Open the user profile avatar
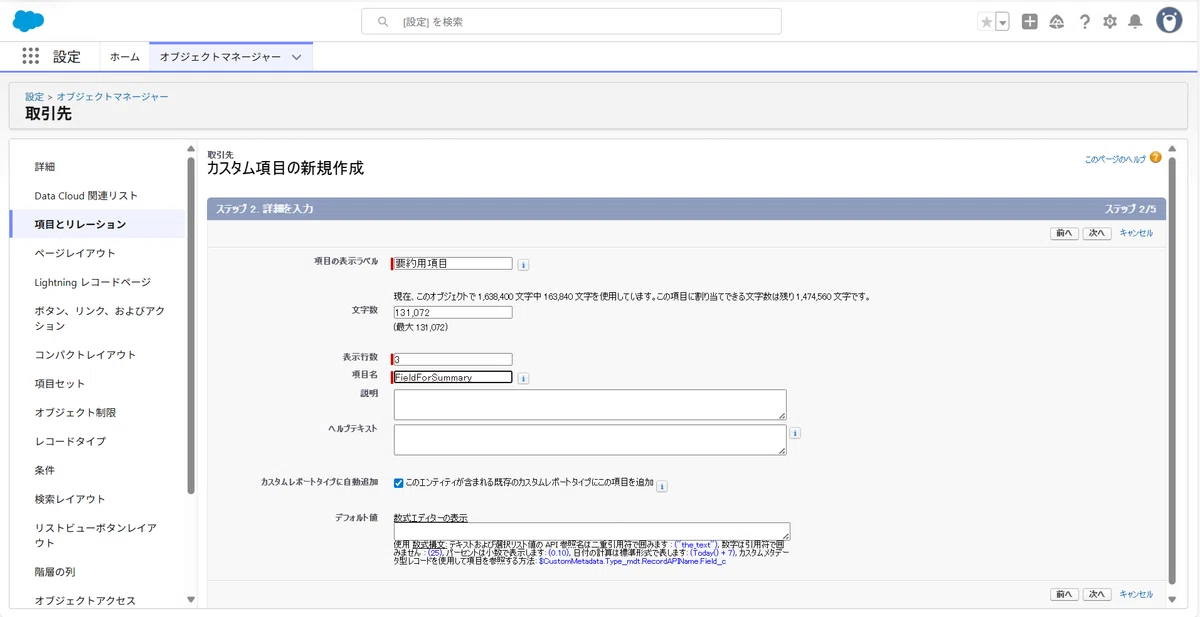 [1169, 21]
